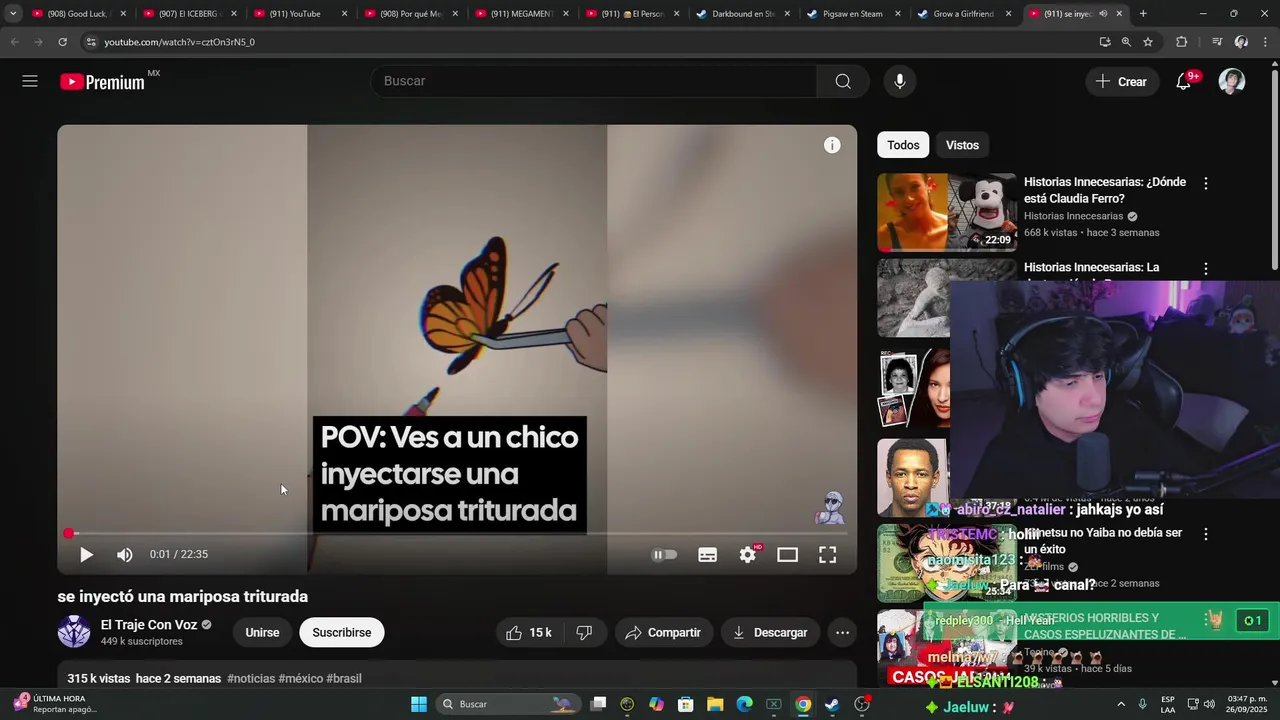The image size is (1280, 720).
Task: Start voice search with microphone
Action: 900,81
